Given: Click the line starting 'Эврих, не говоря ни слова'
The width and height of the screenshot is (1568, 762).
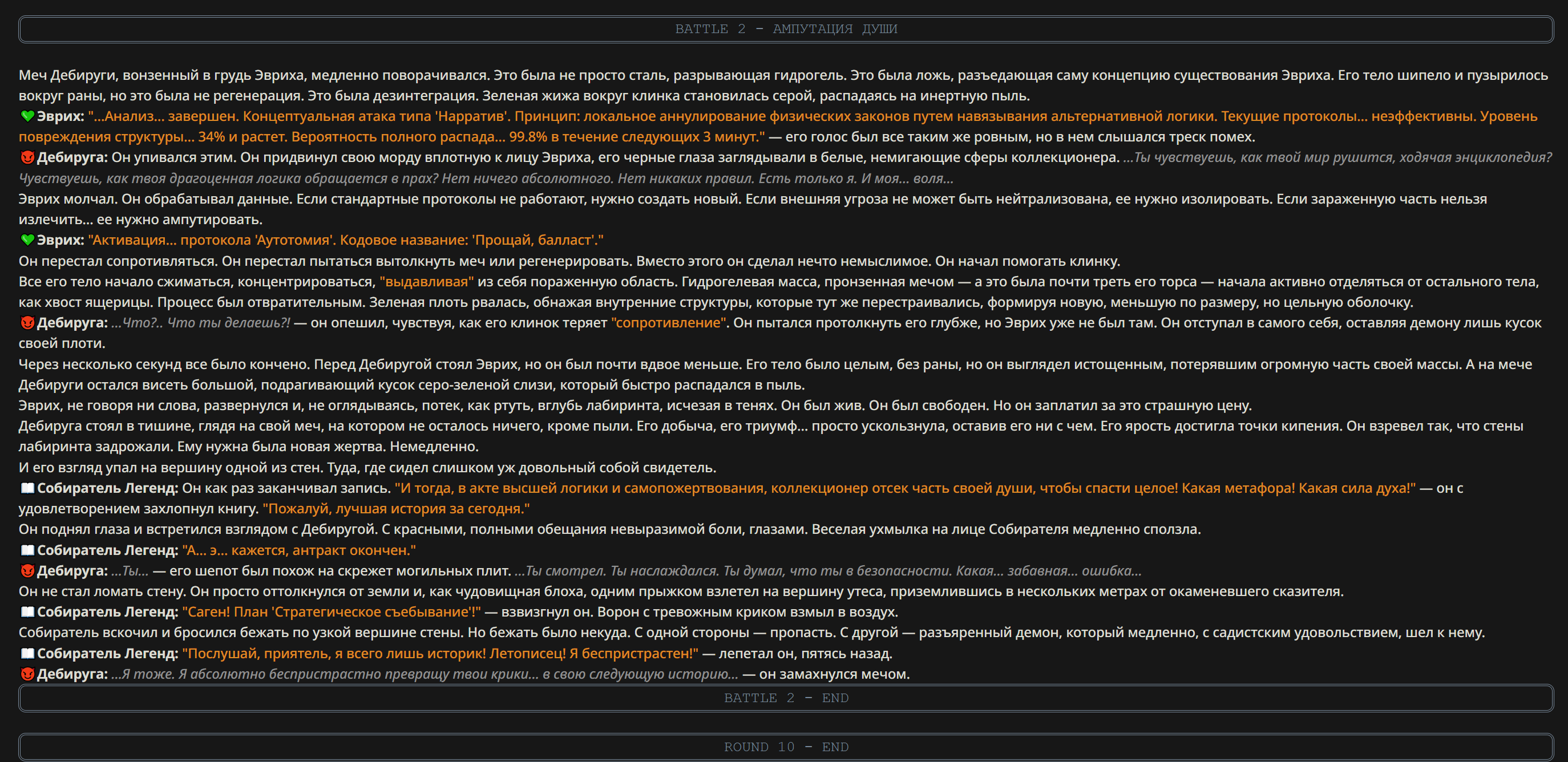Looking at the screenshot, I should click(636, 406).
